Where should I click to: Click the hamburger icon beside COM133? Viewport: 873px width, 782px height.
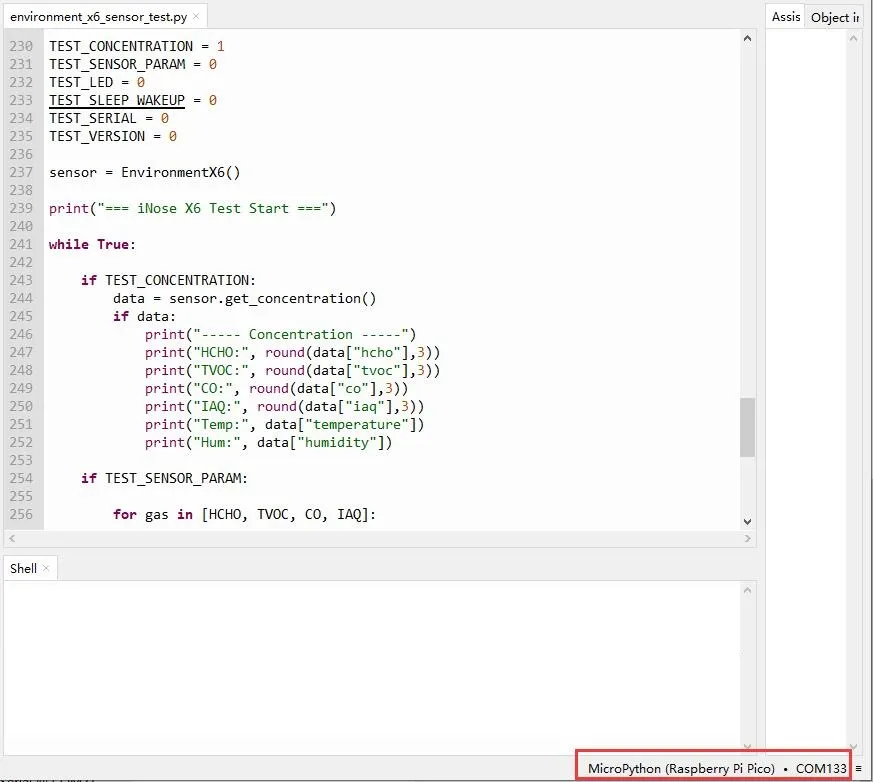tap(858, 769)
